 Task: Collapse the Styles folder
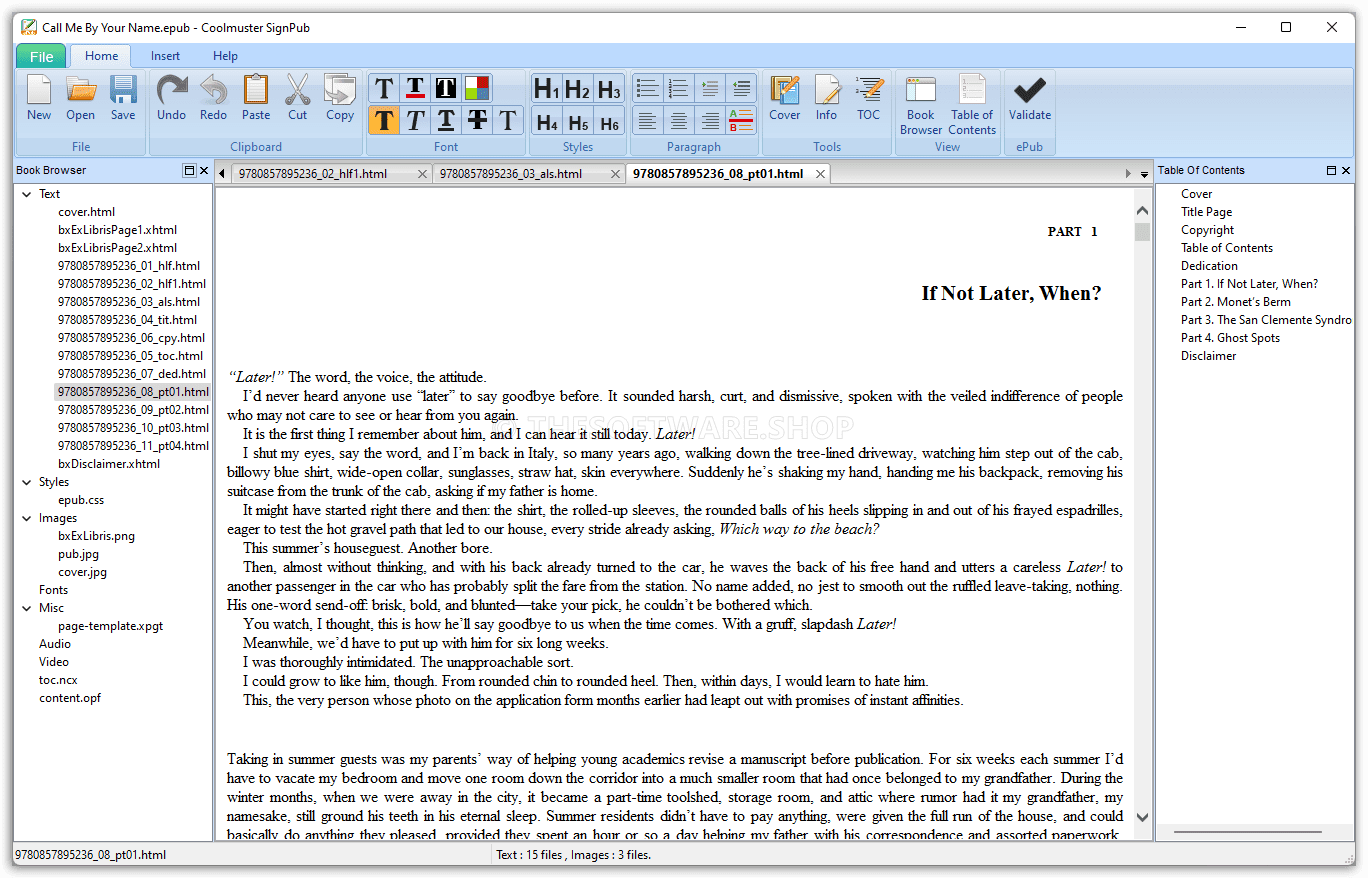click(27, 482)
